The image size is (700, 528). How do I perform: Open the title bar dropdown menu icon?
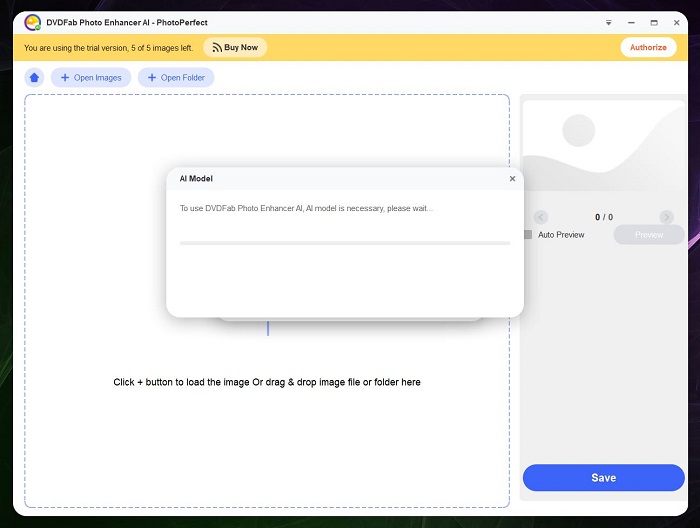608,22
